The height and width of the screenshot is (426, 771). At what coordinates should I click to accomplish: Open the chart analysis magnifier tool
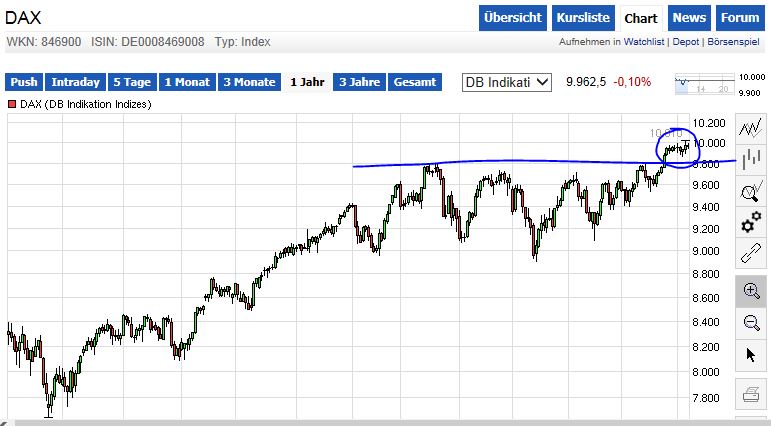pos(750,192)
